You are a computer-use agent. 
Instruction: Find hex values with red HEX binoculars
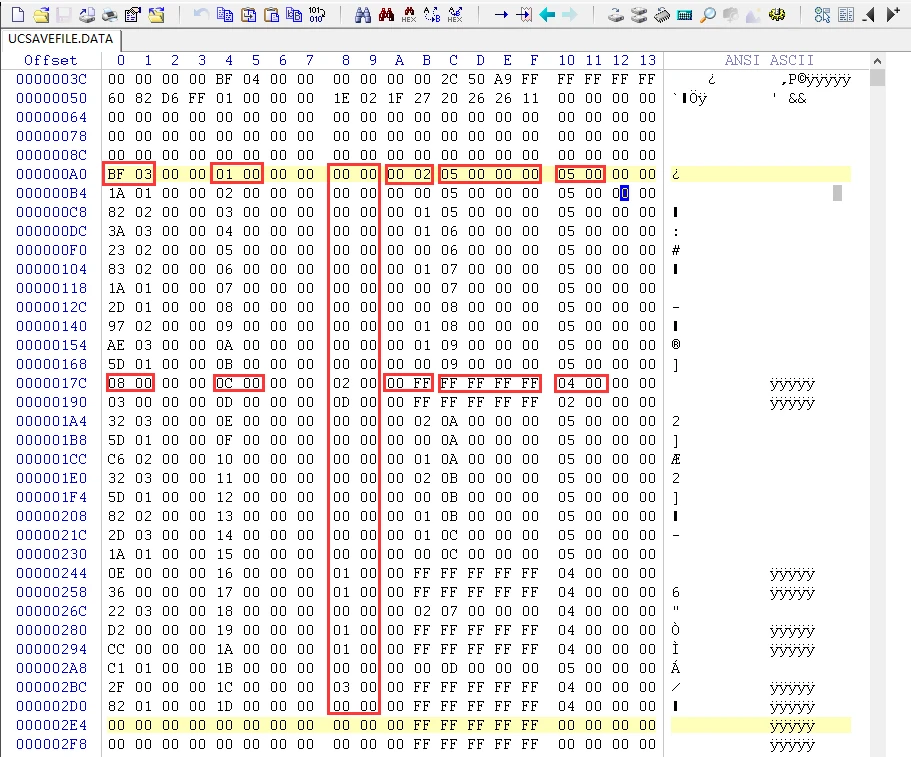tap(409, 14)
